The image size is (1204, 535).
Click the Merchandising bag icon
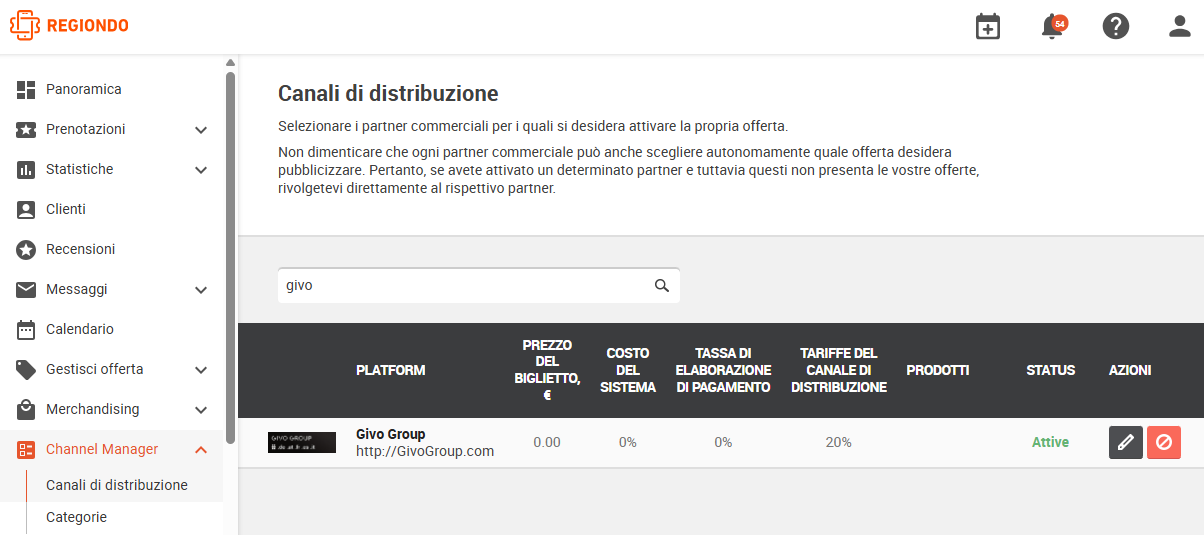(26, 409)
